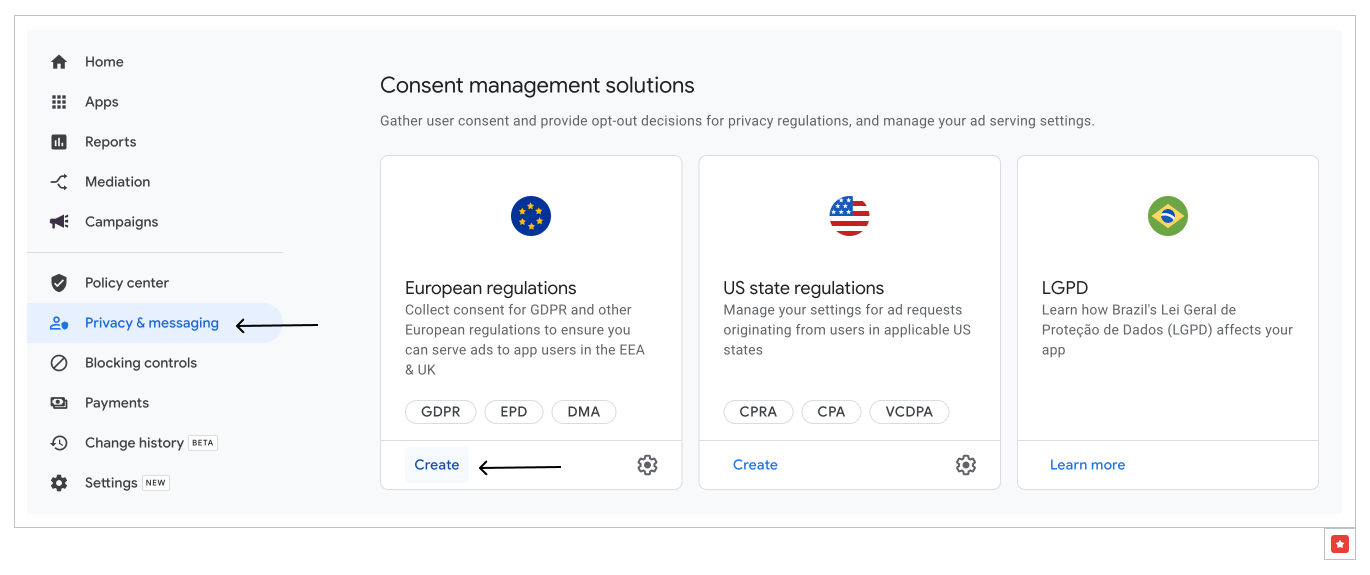
Task: Click the Blocking controls icon
Action: point(59,363)
